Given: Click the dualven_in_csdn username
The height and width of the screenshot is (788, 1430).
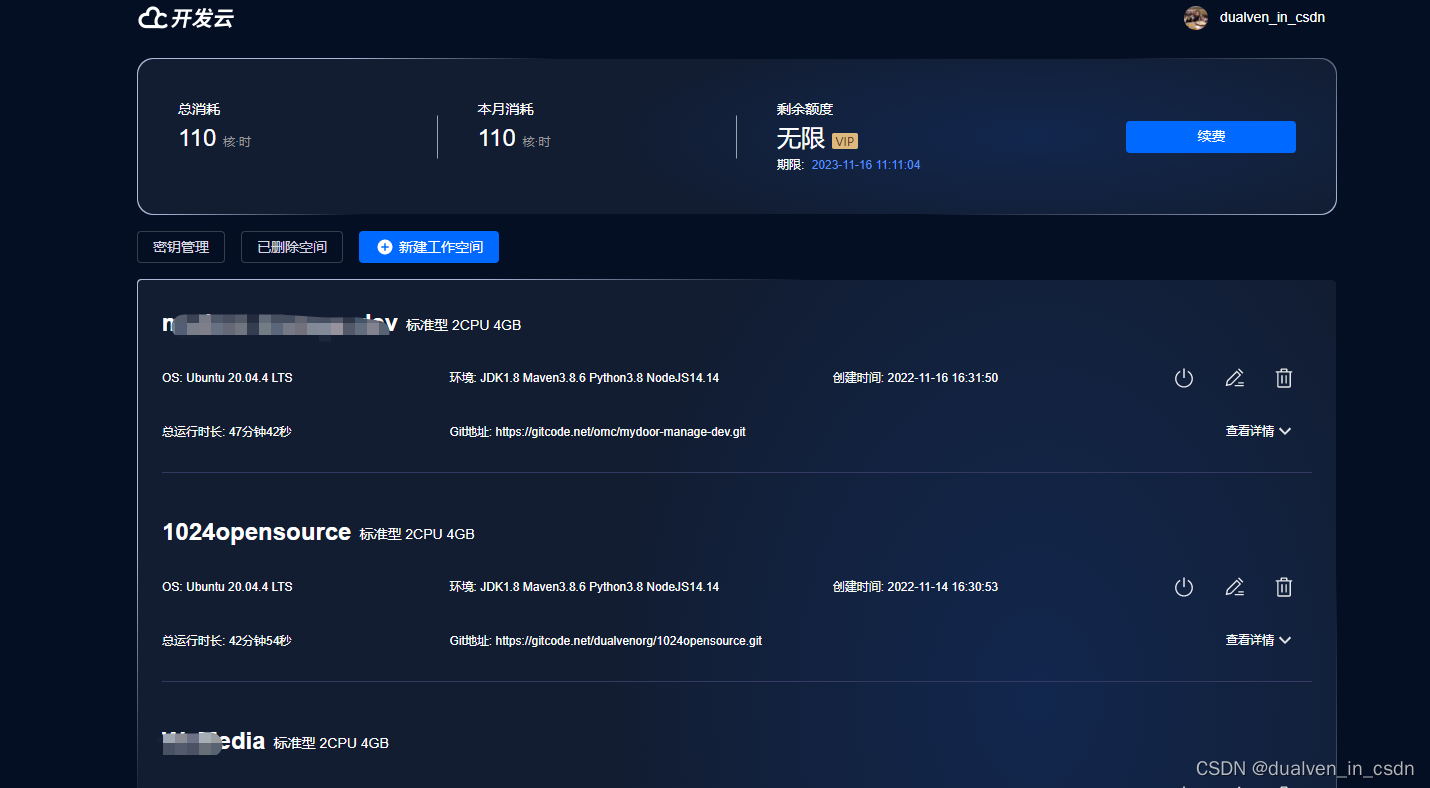Looking at the screenshot, I should tap(1272, 17).
